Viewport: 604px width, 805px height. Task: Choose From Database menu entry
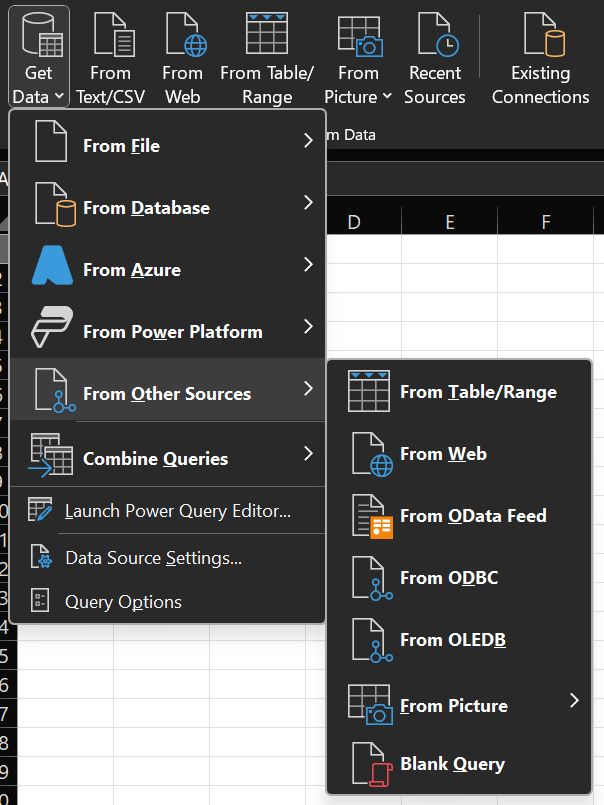click(168, 203)
